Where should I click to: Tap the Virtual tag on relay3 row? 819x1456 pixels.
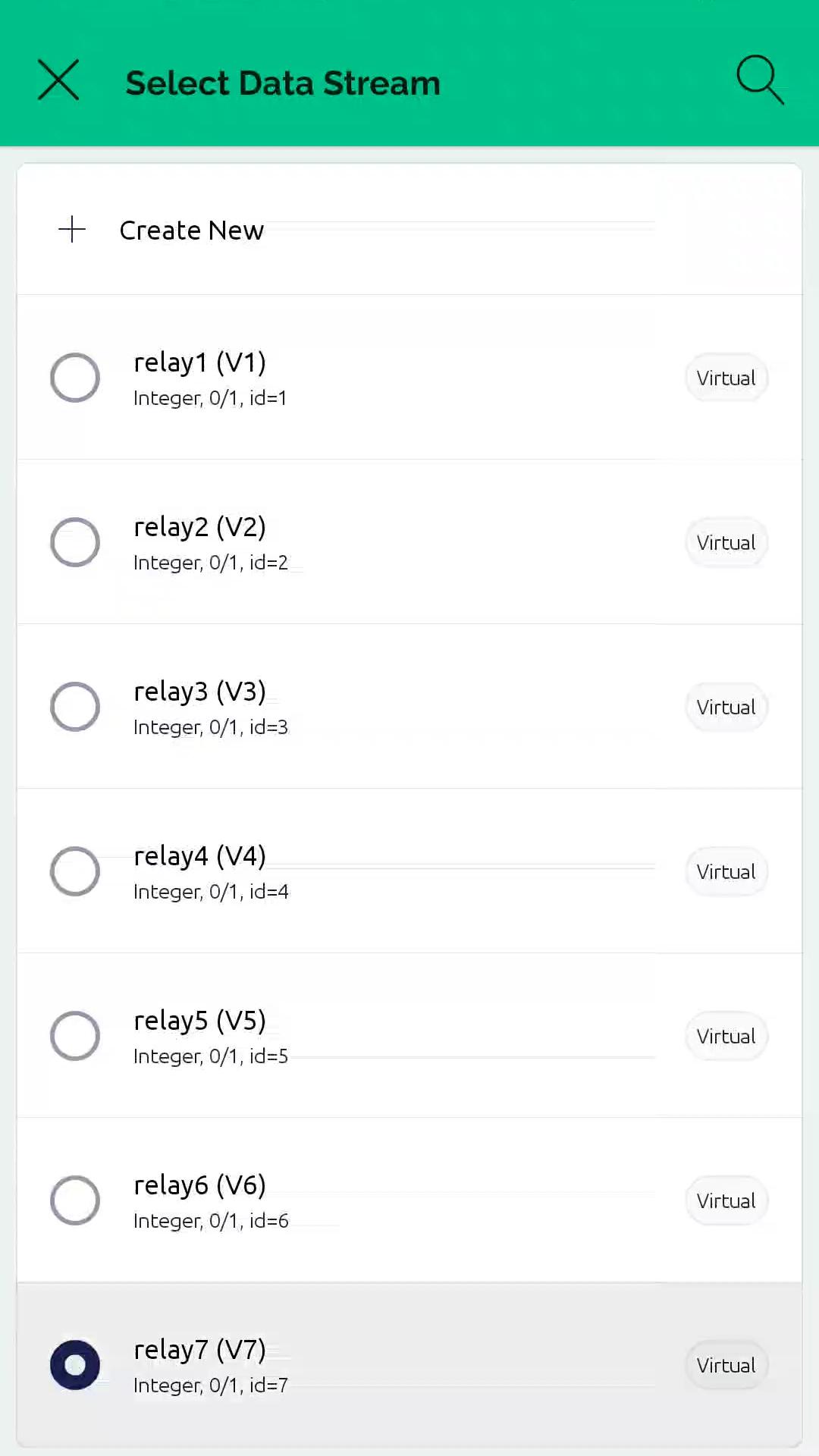(x=726, y=707)
